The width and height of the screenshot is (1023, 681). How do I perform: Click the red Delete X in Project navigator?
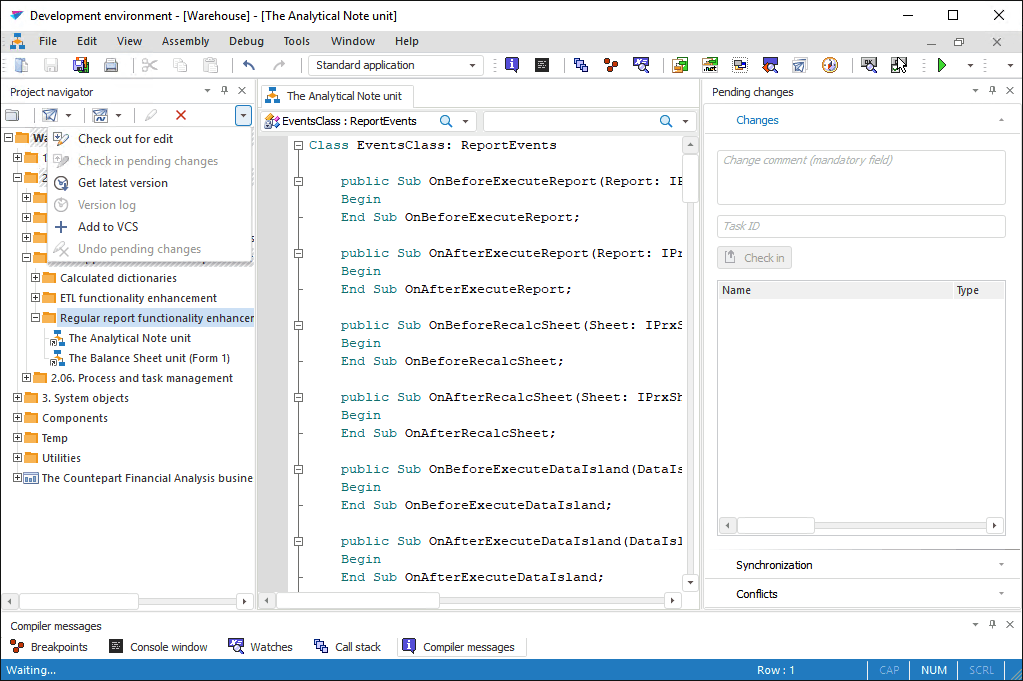click(181, 116)
